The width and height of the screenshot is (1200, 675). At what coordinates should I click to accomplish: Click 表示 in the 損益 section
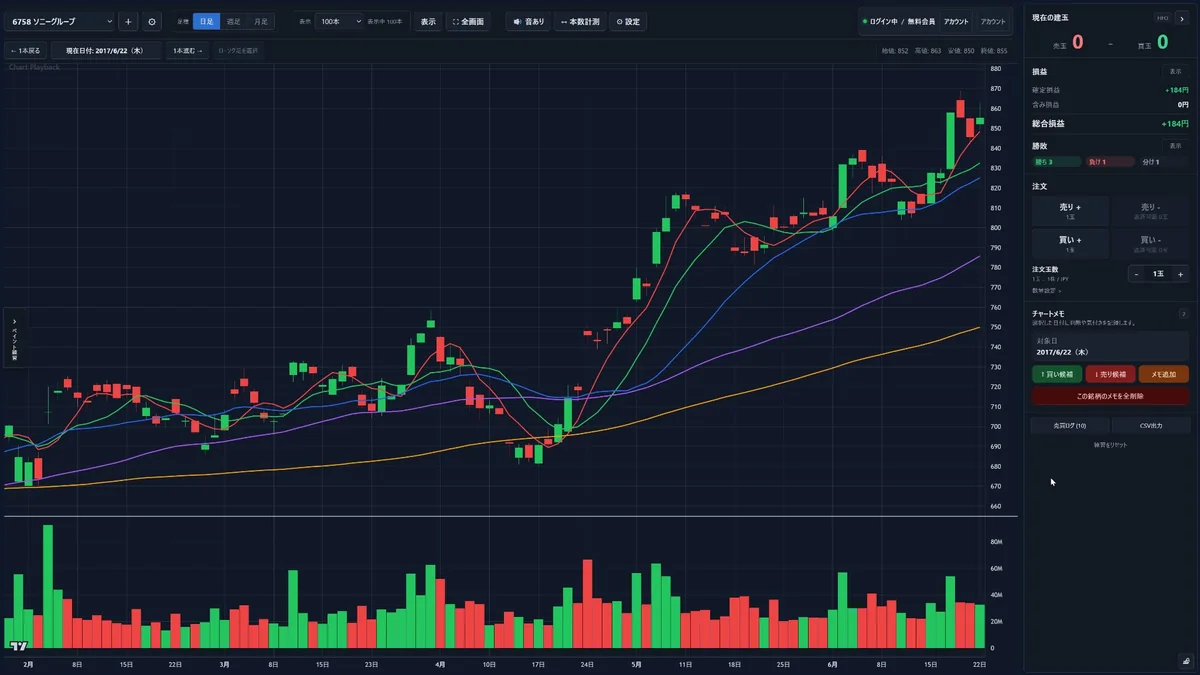(1175, 72)
